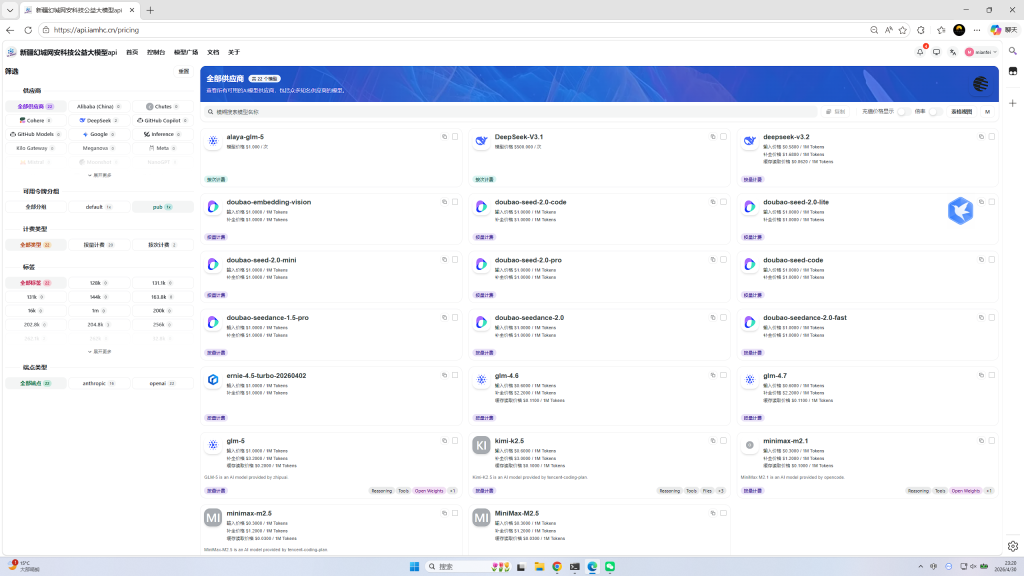
Task: Open Windows Start menu
Action: coord(414,566)
